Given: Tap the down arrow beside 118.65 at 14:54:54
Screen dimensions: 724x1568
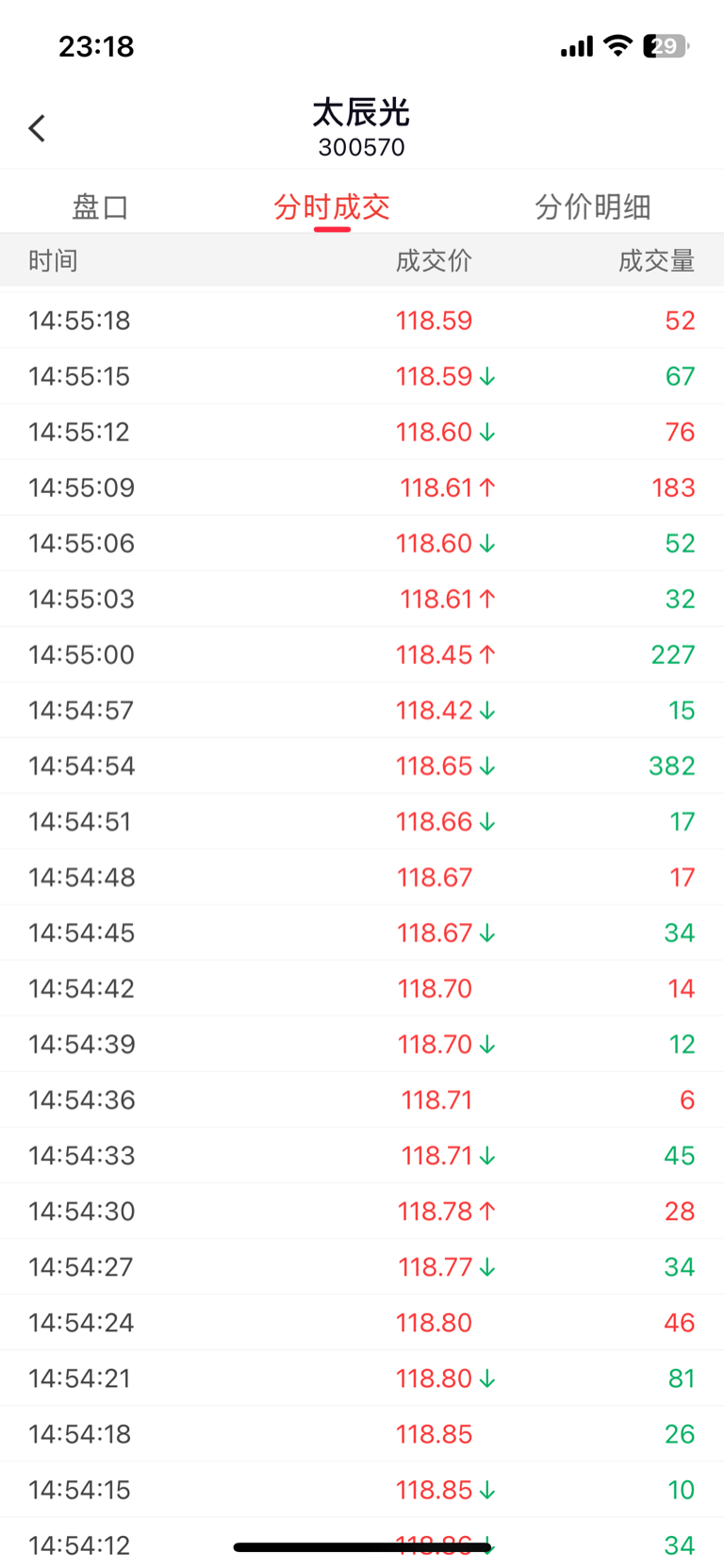Looking at the screenshot, I should coord(487,766).
